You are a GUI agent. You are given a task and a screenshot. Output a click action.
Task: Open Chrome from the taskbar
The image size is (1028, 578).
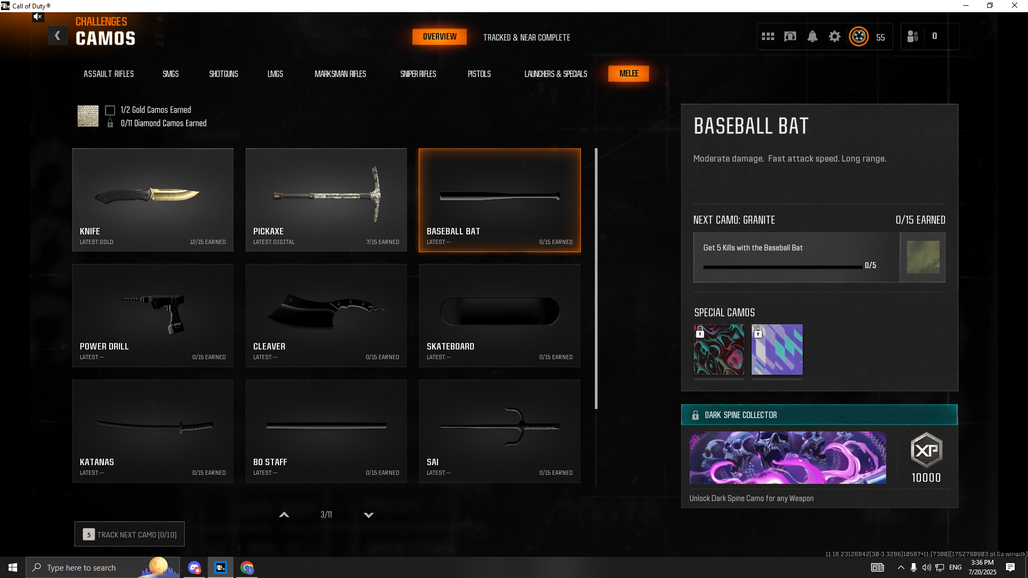(x=247, y=568)
